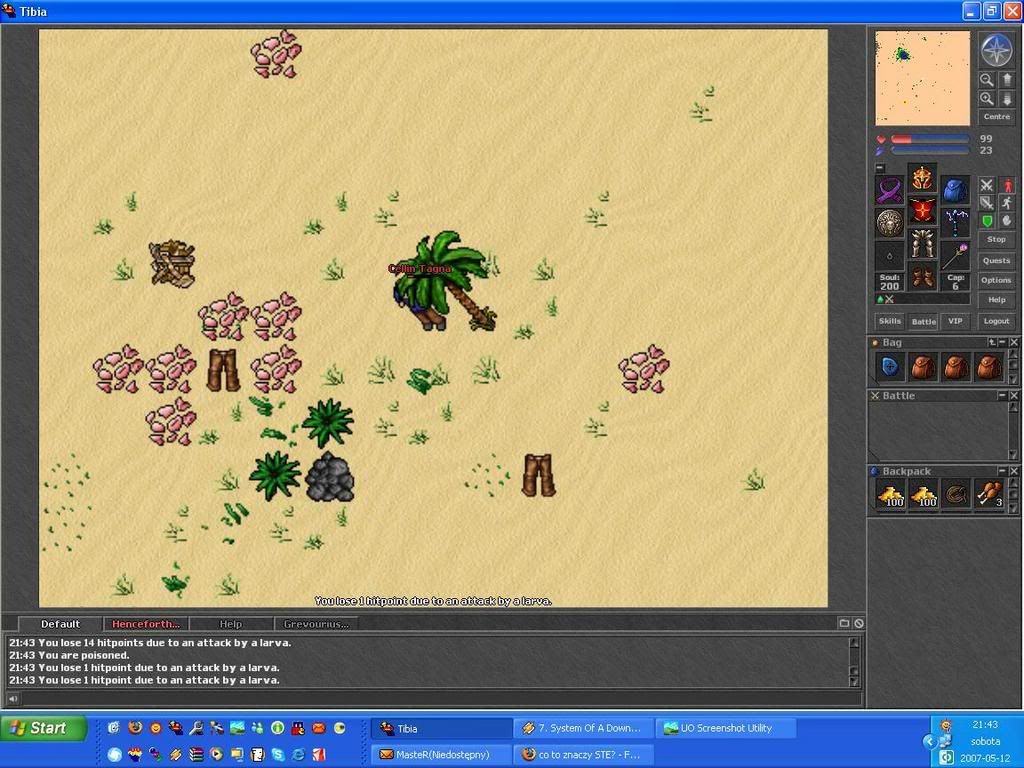Image resolution: width=1024 pixels, height=768 pixels.
Task: Move minimap one floor down
Action: (x=1006, y=99)
